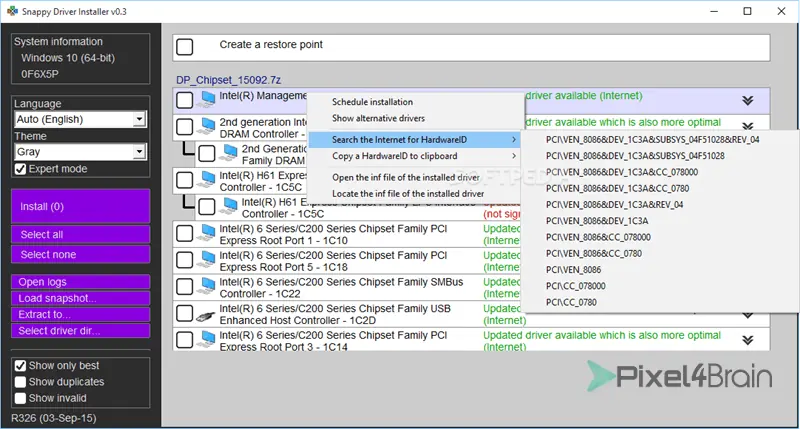800x429 pixels.
Task: Click the nested 2nd Generation Family DRAM device icon
Action: click(x=229, y=153)
